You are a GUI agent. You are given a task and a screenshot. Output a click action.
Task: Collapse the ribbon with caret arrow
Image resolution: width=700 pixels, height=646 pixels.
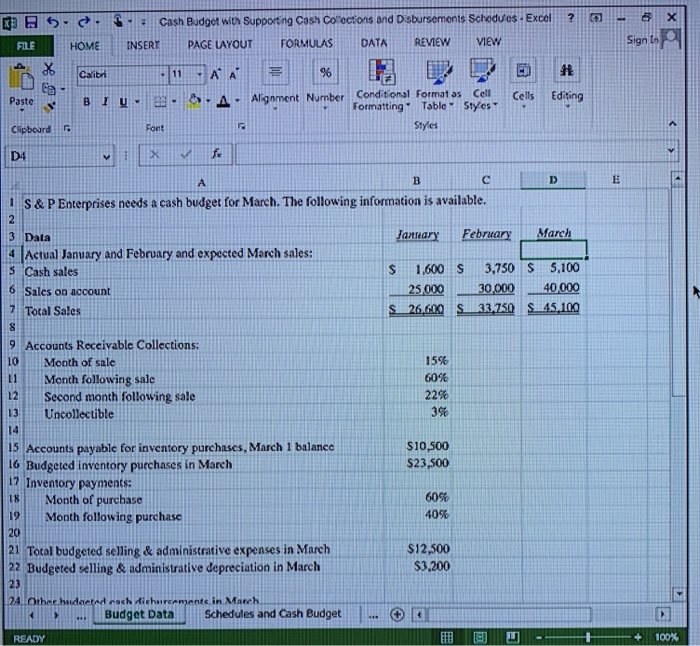tap(672, 124)
